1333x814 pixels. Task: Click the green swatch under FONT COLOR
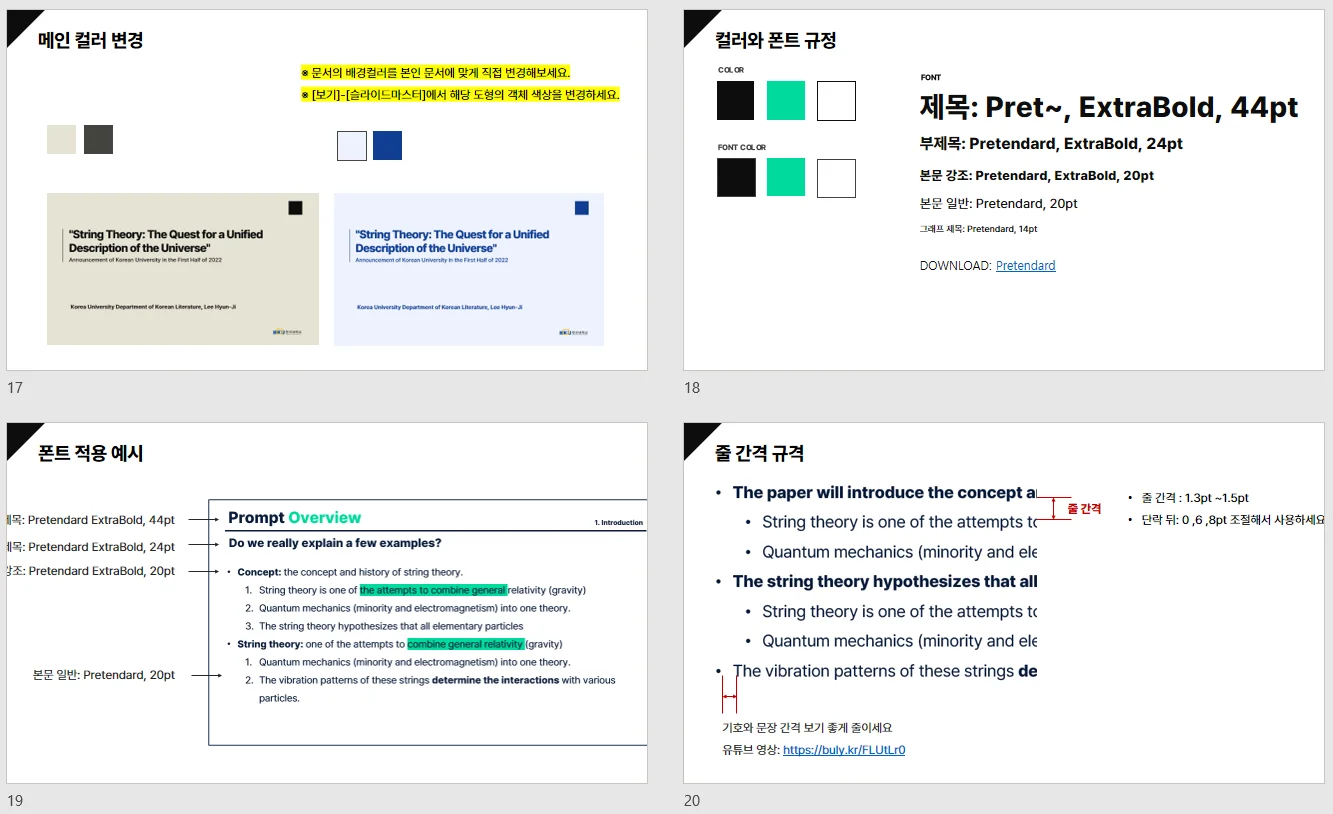coord(786,178)
